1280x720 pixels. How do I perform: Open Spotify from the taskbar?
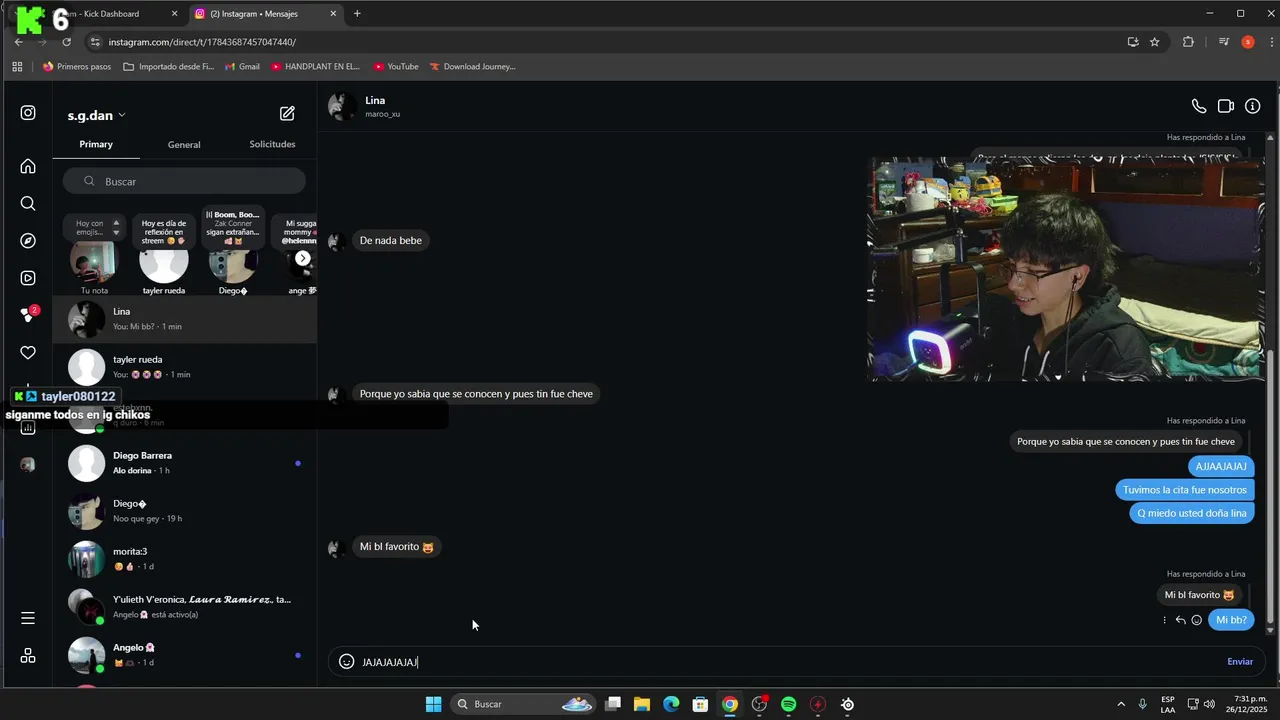coord(788,704)
